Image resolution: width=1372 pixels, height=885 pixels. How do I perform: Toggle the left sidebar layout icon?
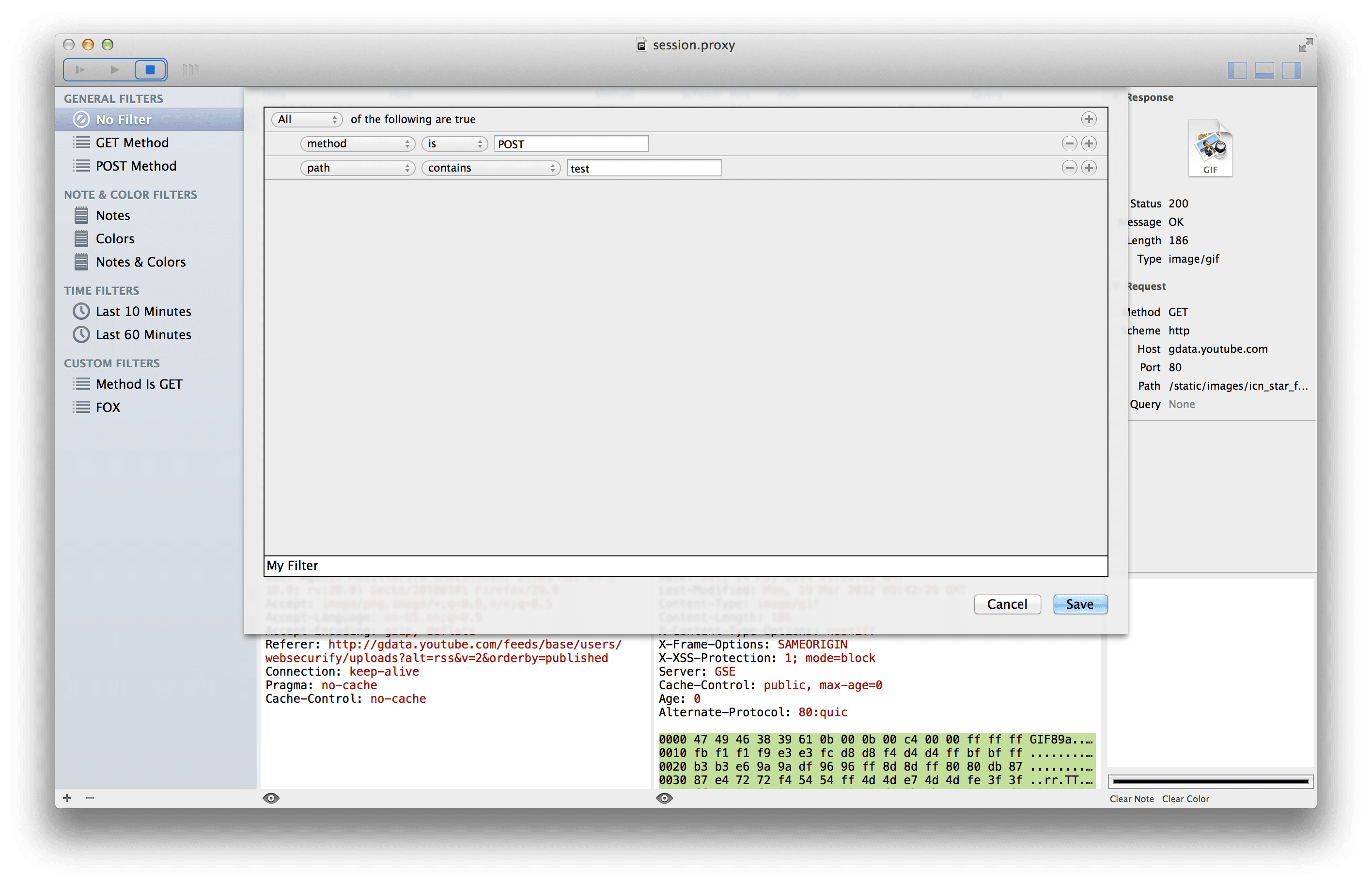[1238, 70]
